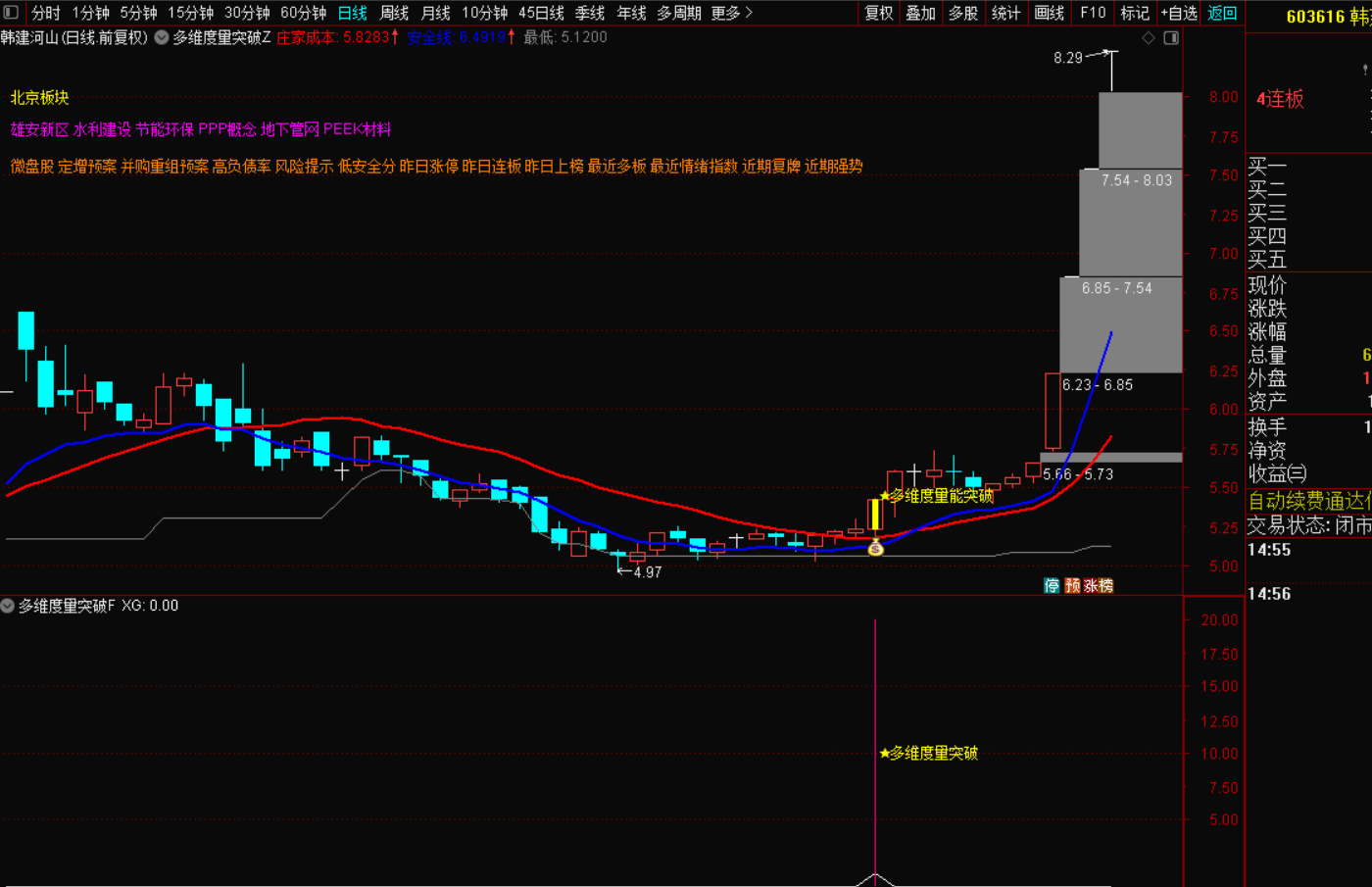1372x887 pixels.
Task: Click the diamond icon at chart top-right
Action: [1149, 38]
